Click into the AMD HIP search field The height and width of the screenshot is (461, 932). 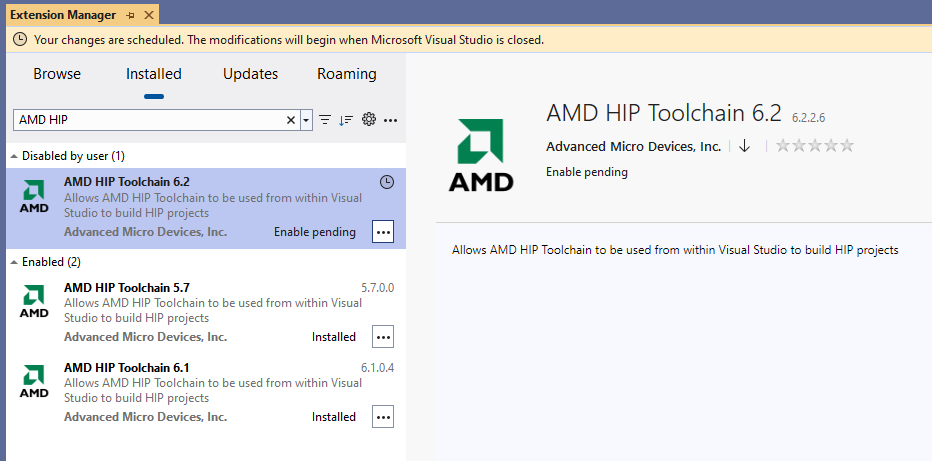click(150, 120)
